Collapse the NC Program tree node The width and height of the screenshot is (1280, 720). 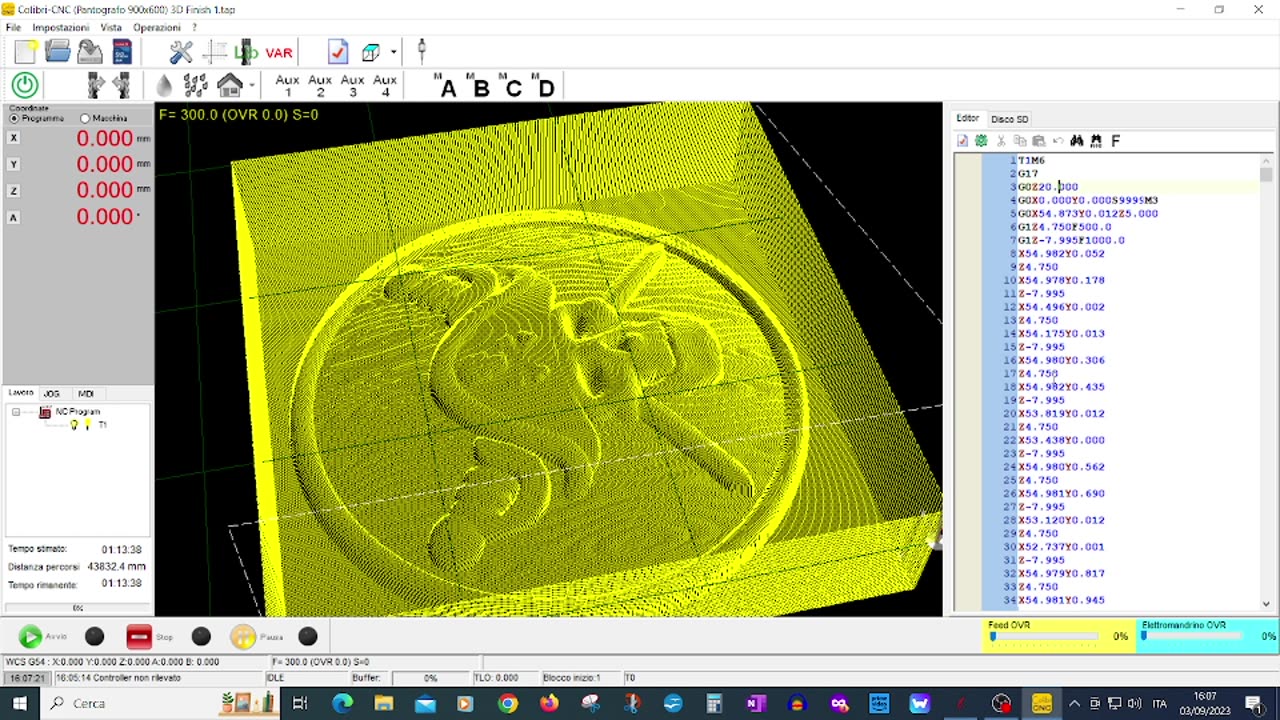pyautogui.click(x=16, y=412)
